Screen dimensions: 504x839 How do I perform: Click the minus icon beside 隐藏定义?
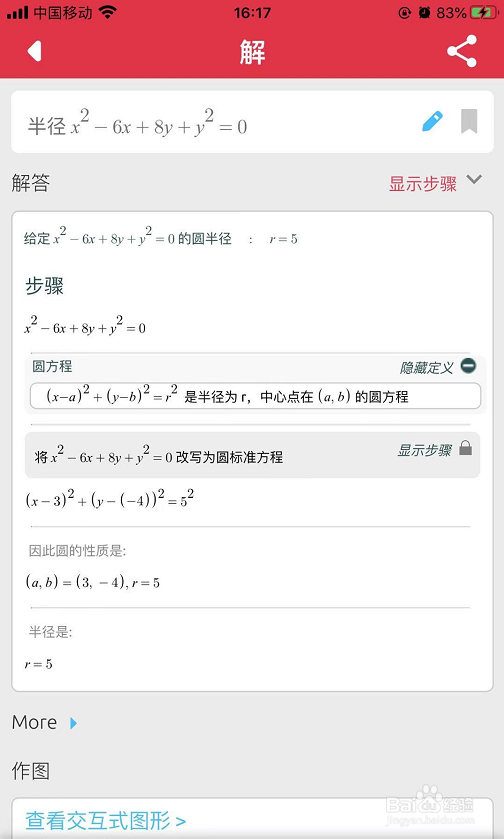coord(468,365)
